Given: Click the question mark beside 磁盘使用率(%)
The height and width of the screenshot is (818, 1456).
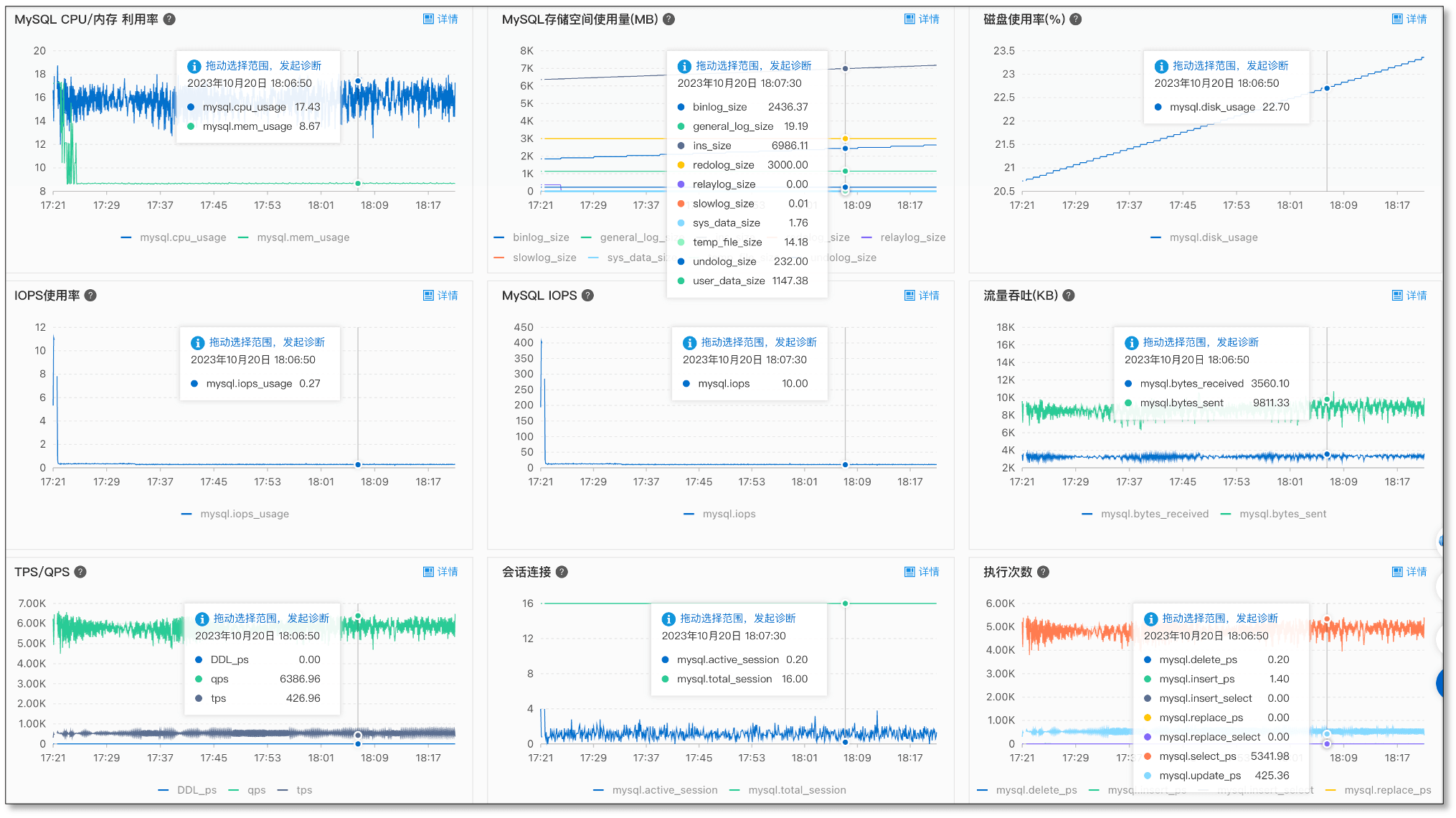Looking at the screenshot, I should [x=1076, y=19].
